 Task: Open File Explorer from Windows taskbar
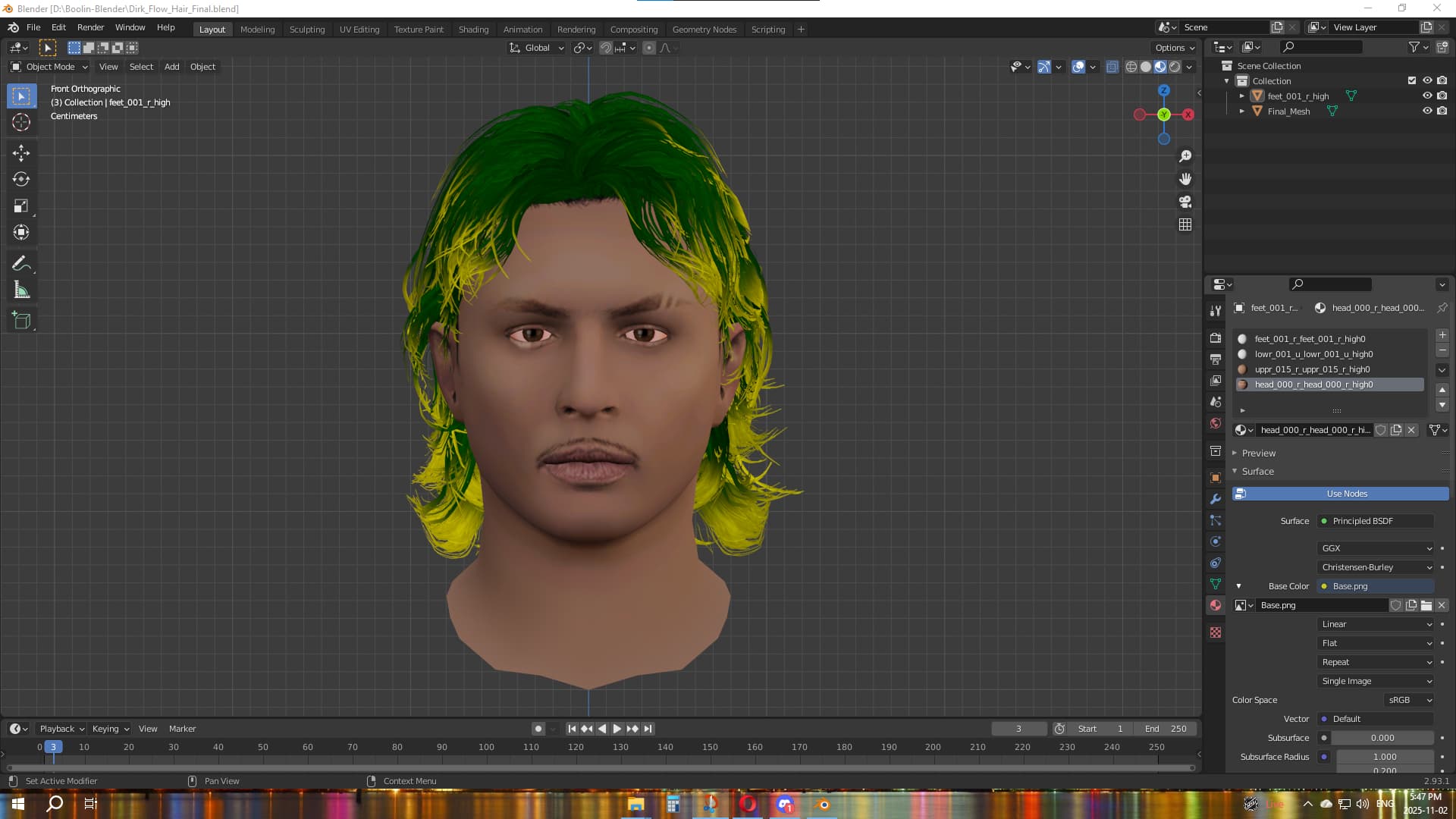[635, 805]
